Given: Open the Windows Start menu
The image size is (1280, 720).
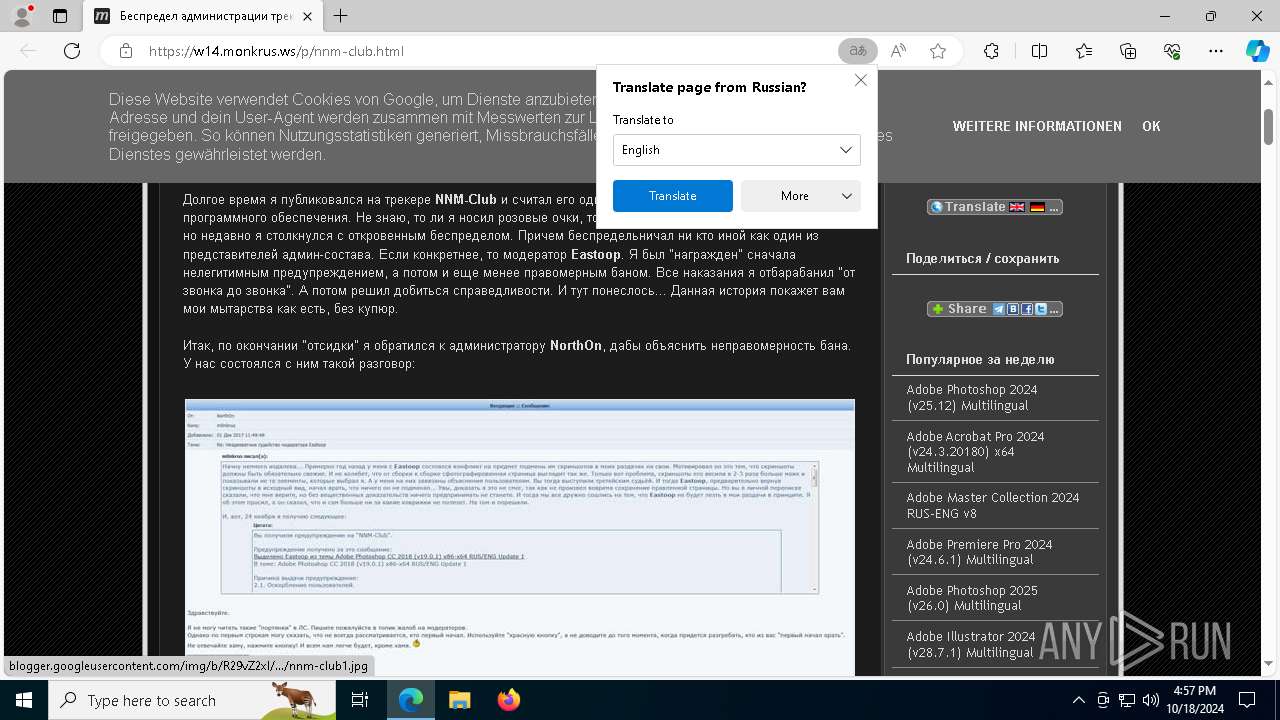Looking at the screenshot, I should pyautogui.click(x=24, y=700).
